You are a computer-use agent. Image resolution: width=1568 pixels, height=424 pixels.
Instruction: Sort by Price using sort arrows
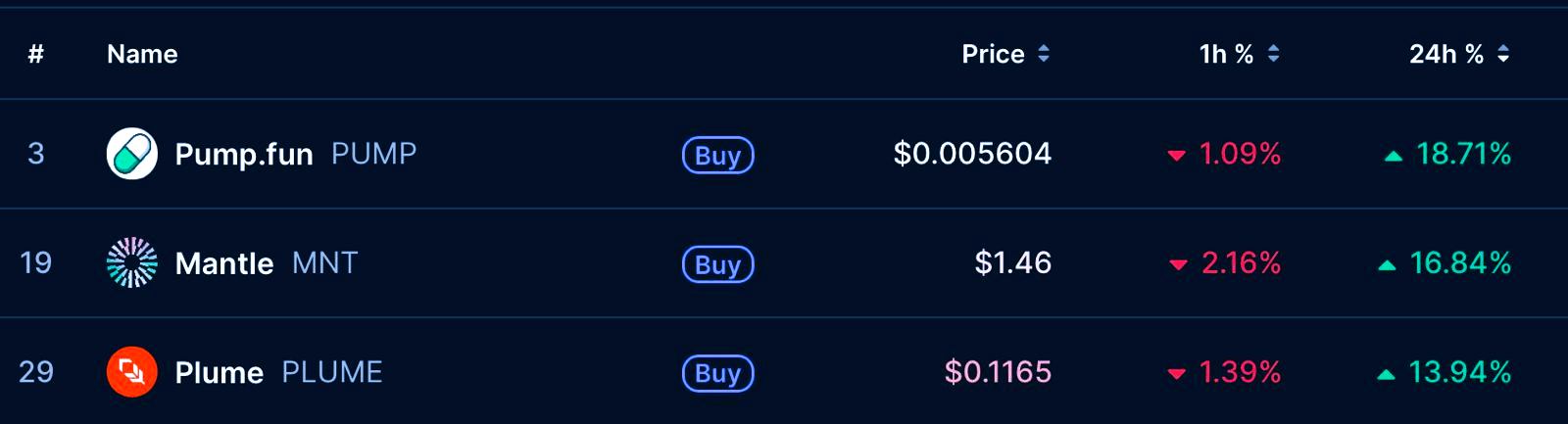tap(1044, 54)
